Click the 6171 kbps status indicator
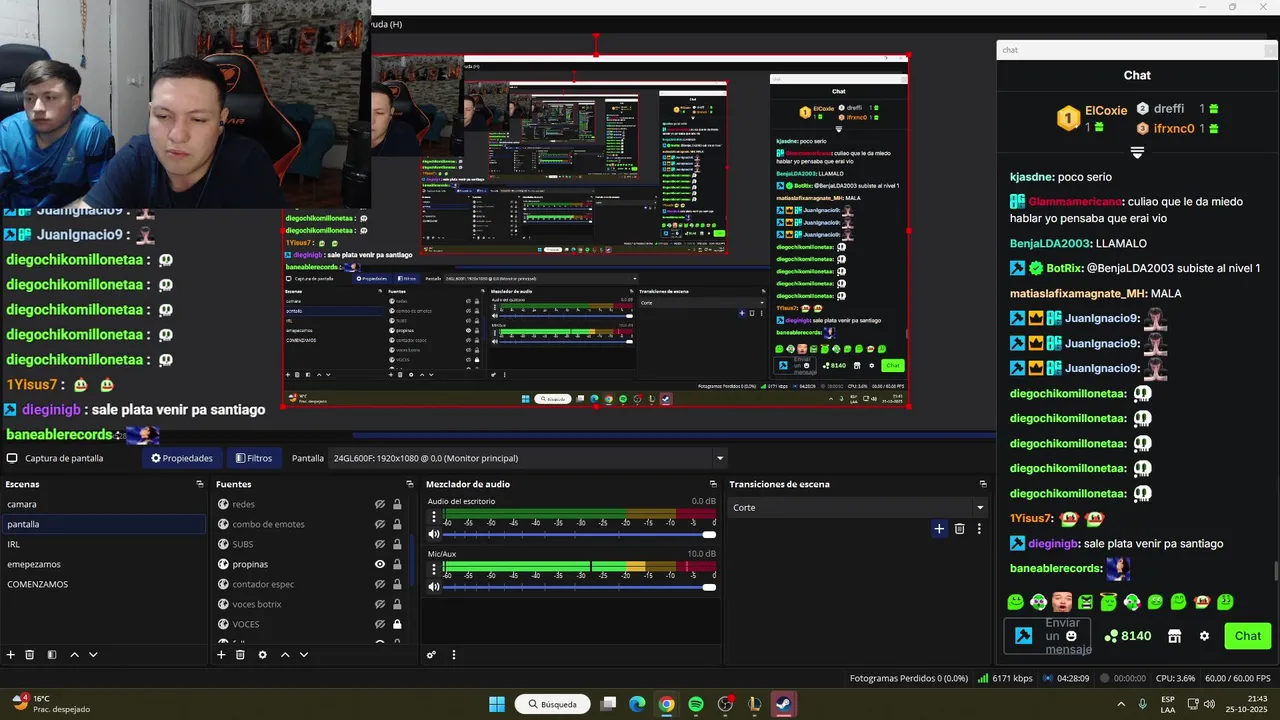Image resolution: width=1280 pixels, height=720 pixels. 1005,678
